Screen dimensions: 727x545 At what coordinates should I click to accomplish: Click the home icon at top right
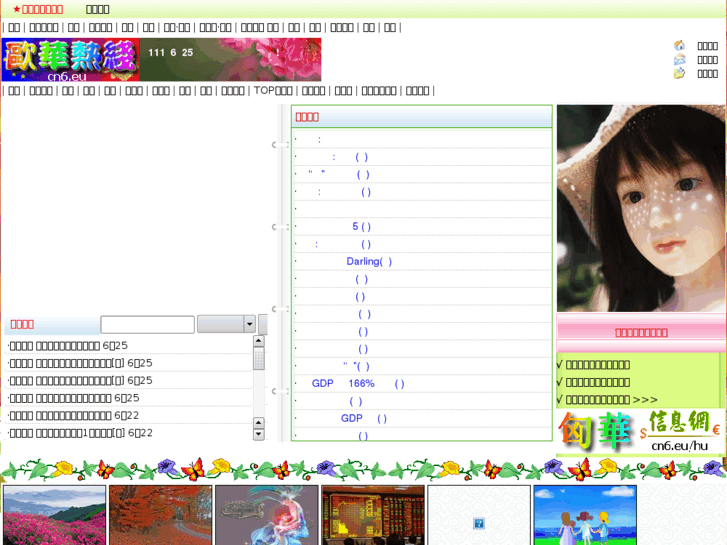coord(680,45)
